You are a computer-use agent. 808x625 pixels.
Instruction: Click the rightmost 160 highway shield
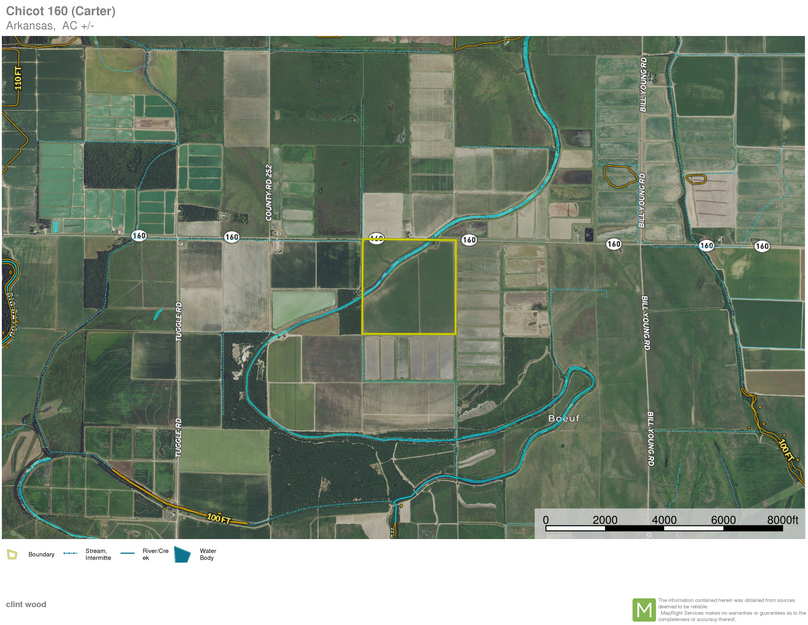point(762,245)
